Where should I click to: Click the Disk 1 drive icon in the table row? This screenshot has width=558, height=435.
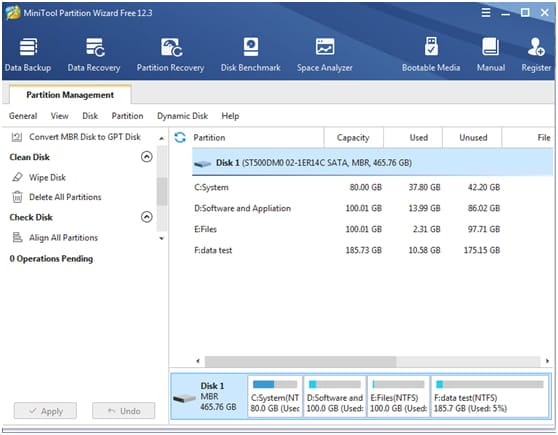click(x=202, y=163)
